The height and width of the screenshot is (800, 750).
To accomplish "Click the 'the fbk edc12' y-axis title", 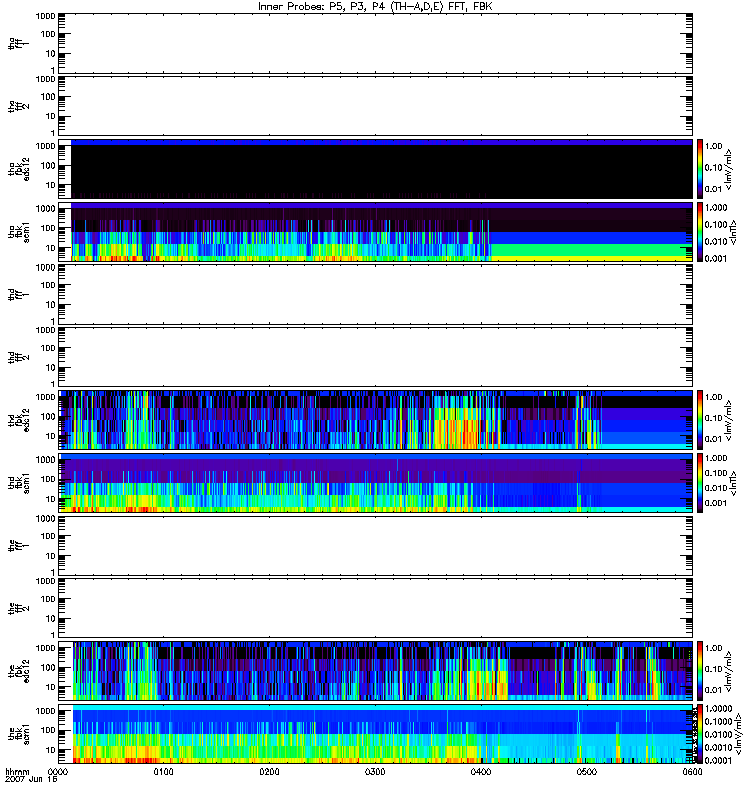I will click(19, 671).
